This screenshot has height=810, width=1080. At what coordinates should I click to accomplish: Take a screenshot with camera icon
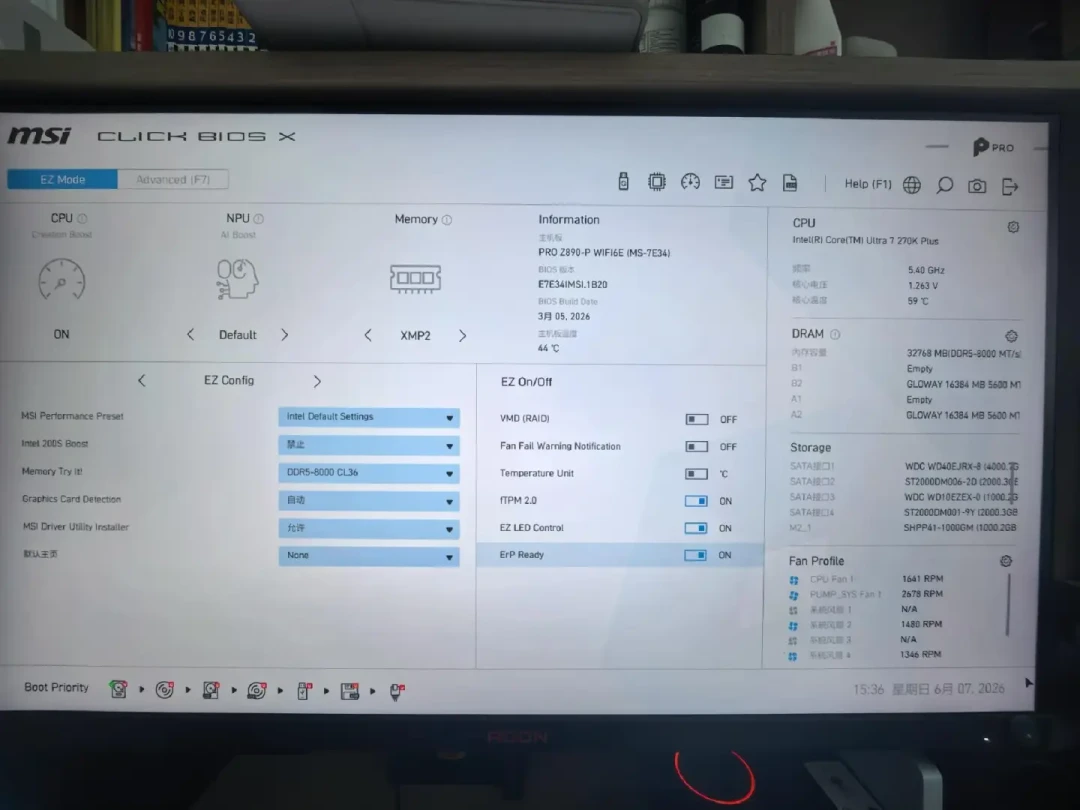977,186
